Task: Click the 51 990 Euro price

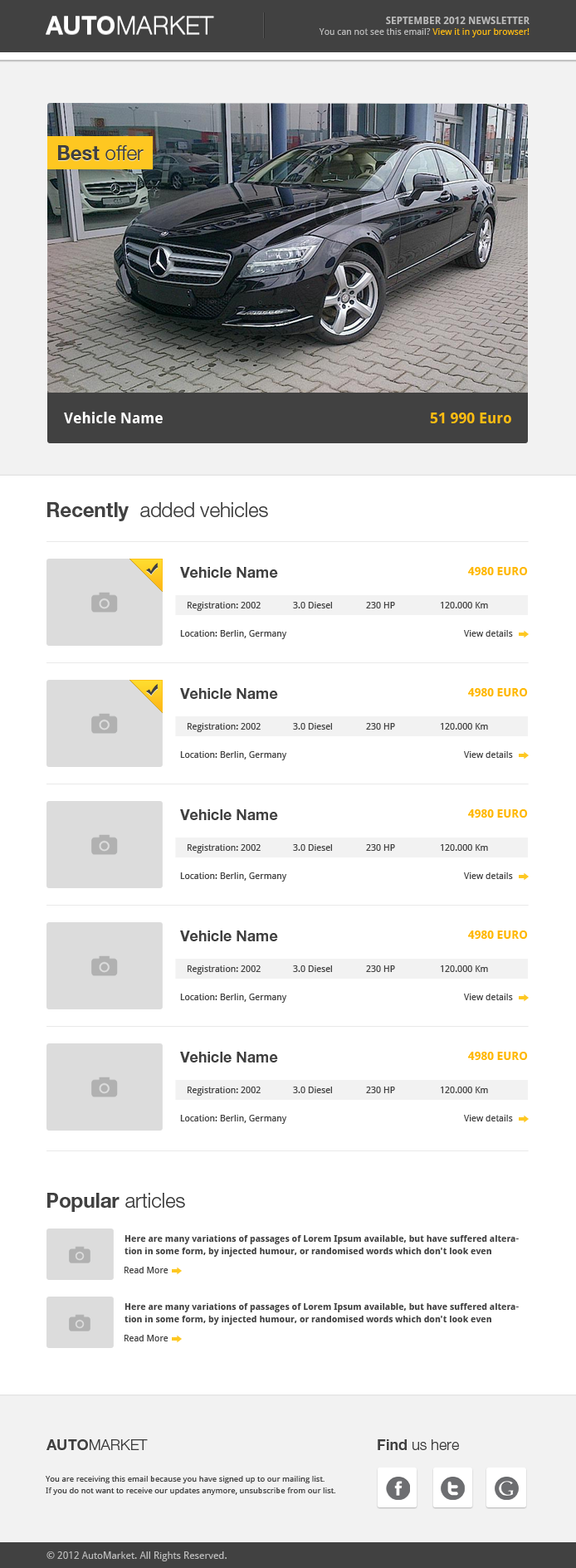Action: (x=470, y=418)
